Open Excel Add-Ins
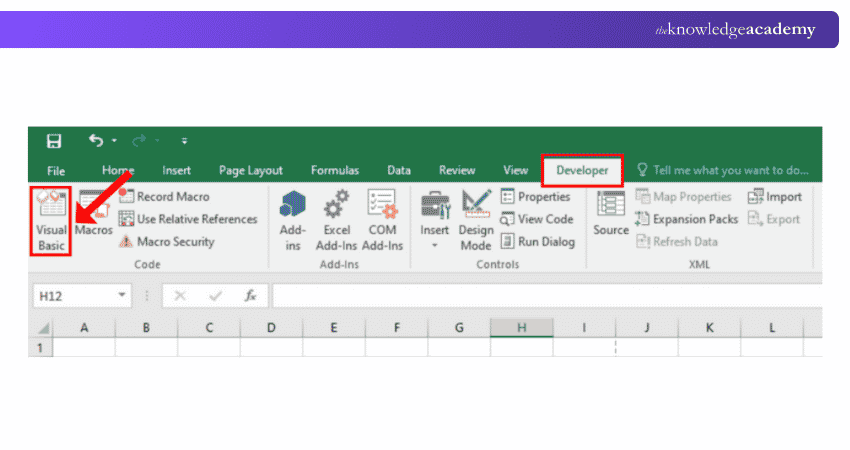This screenshot has width=850, height=450. [336, 221]
